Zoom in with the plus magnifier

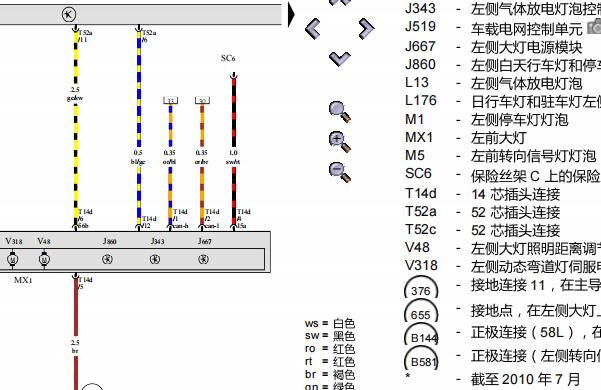pyautogui.click(x=340, y=142)
